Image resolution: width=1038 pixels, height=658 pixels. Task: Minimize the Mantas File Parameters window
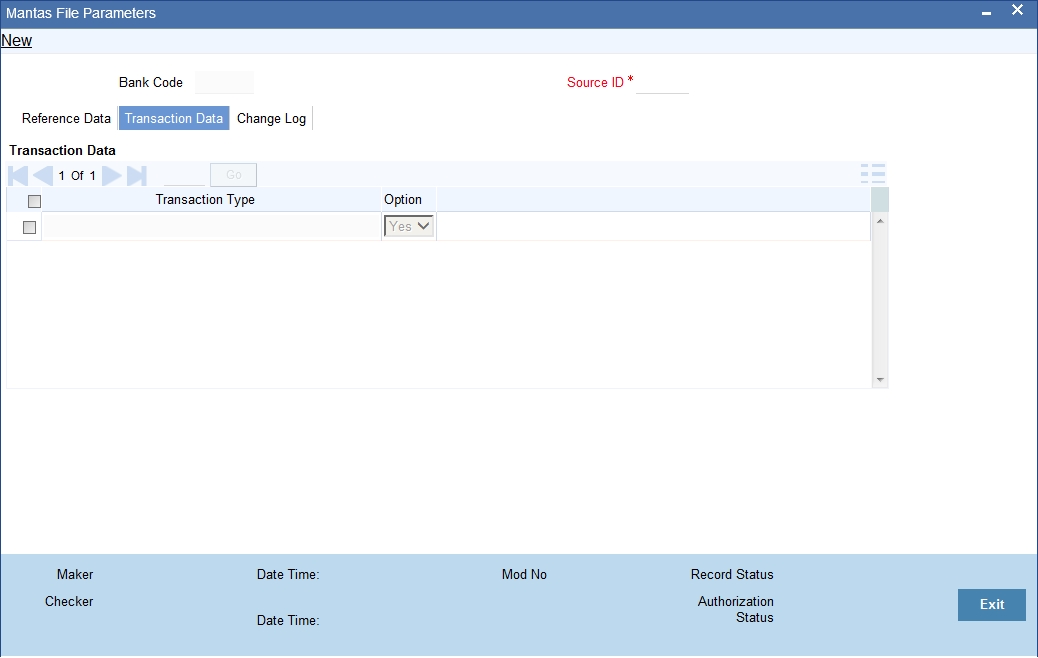[986, 13]
